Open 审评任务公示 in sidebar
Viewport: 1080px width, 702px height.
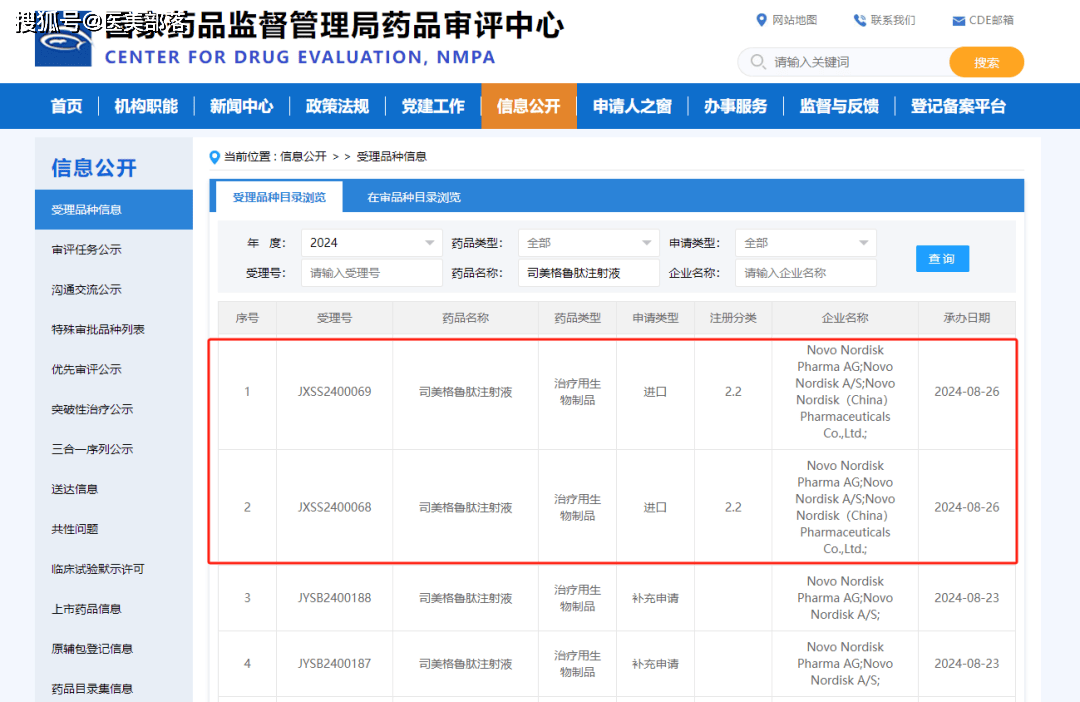[x=86, y=249]
